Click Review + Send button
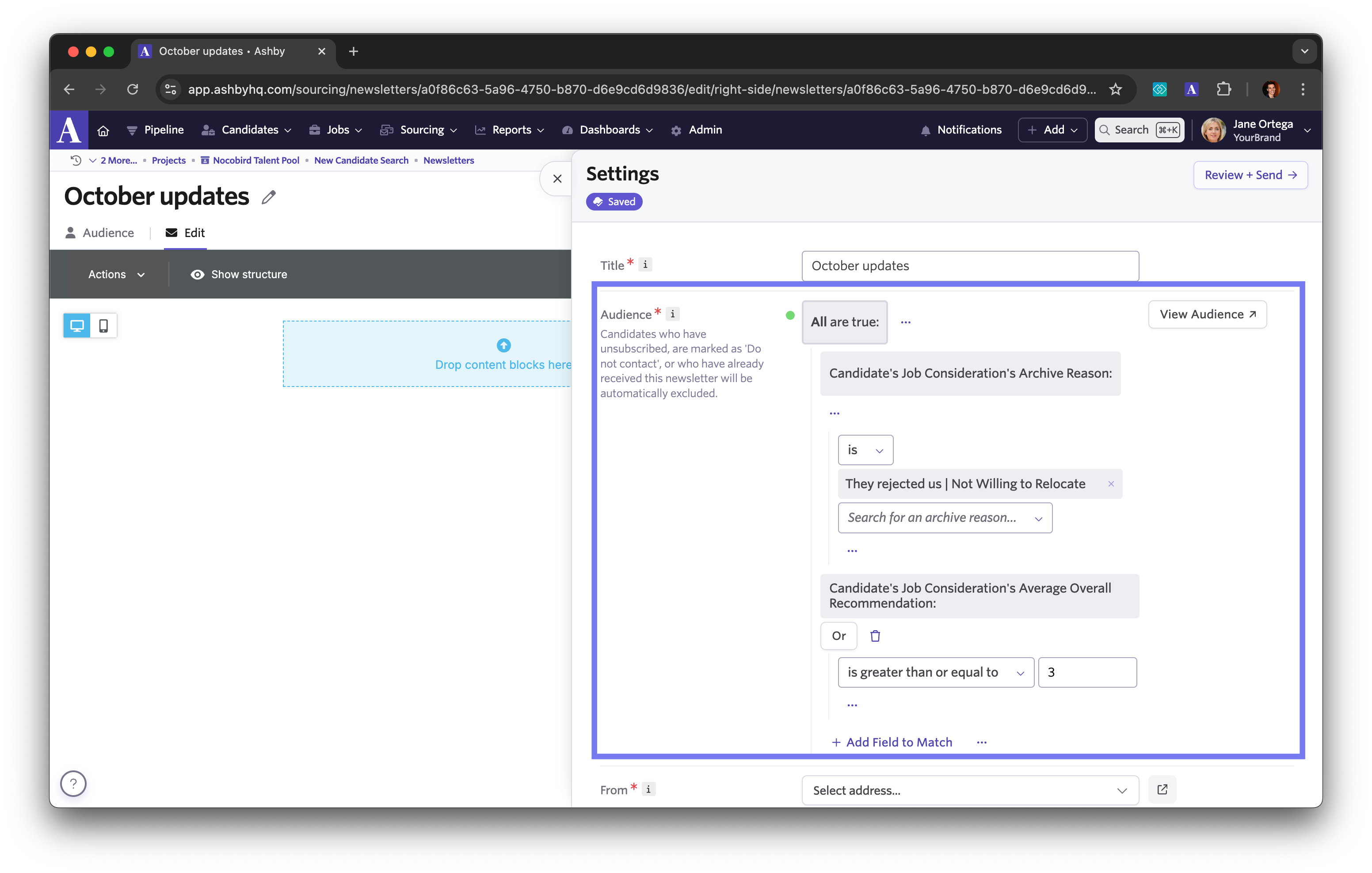This screenshot has height=873, width=1372. pyautogui.click(x=1250, y=175)
